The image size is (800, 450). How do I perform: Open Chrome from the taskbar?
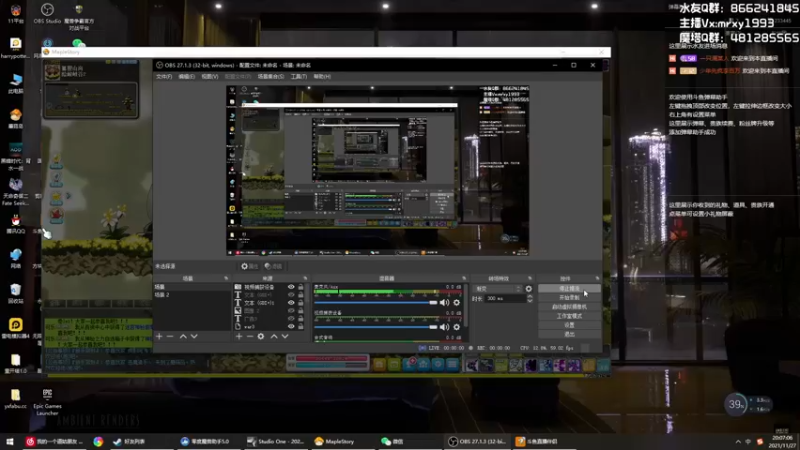coord(98,441)
